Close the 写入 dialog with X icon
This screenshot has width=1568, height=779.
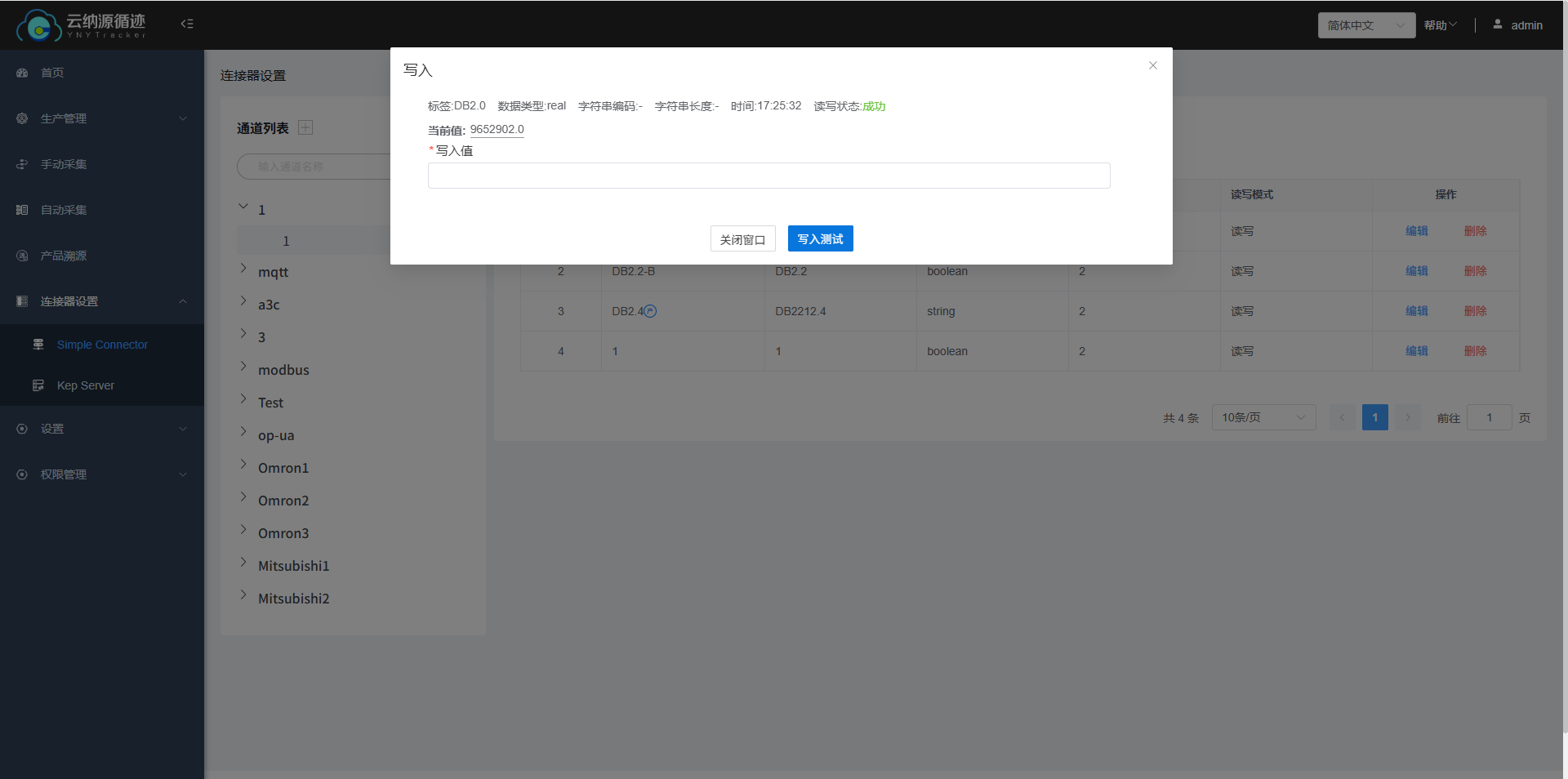[x=1152, y=65]
